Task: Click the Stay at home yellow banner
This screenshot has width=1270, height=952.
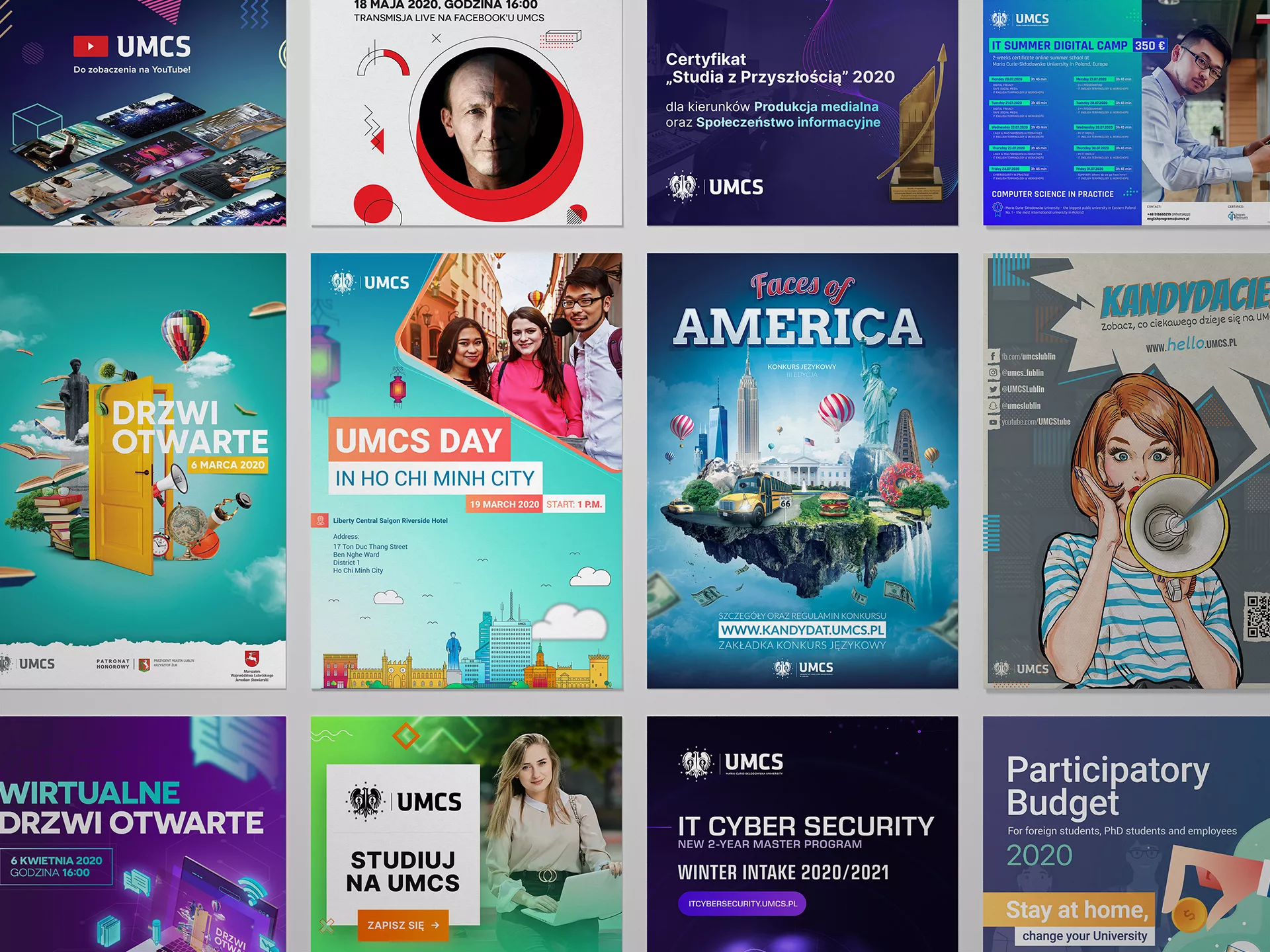Action: coord(1069,910)
